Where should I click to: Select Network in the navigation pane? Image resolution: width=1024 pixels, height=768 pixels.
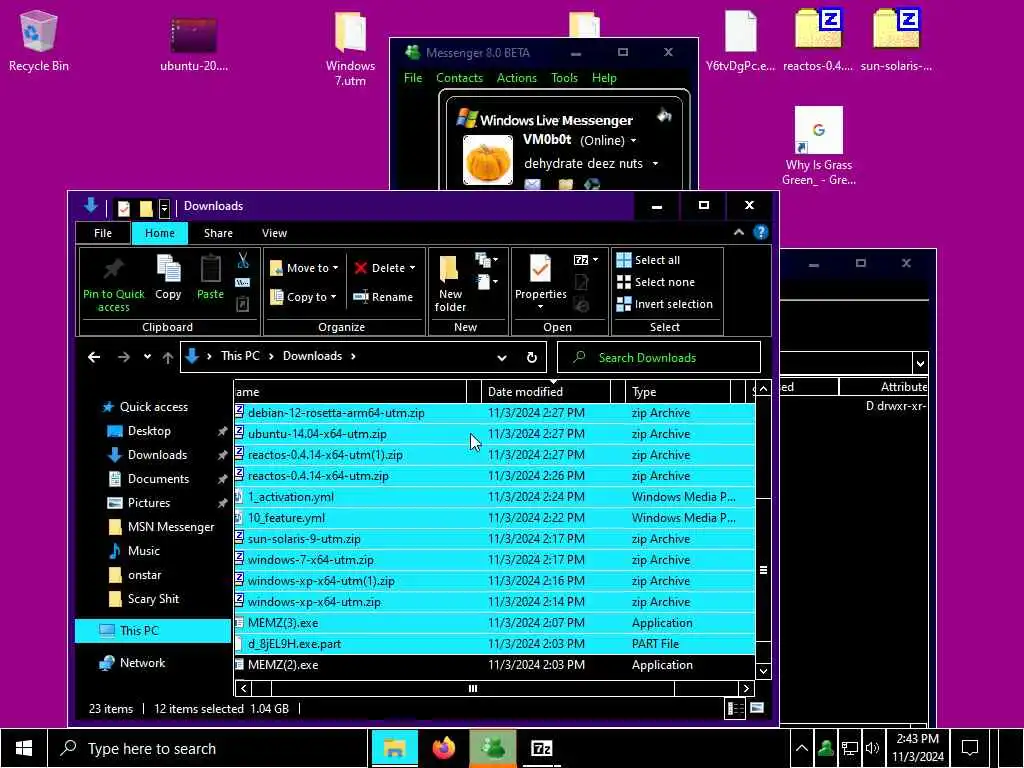(133, 663)
